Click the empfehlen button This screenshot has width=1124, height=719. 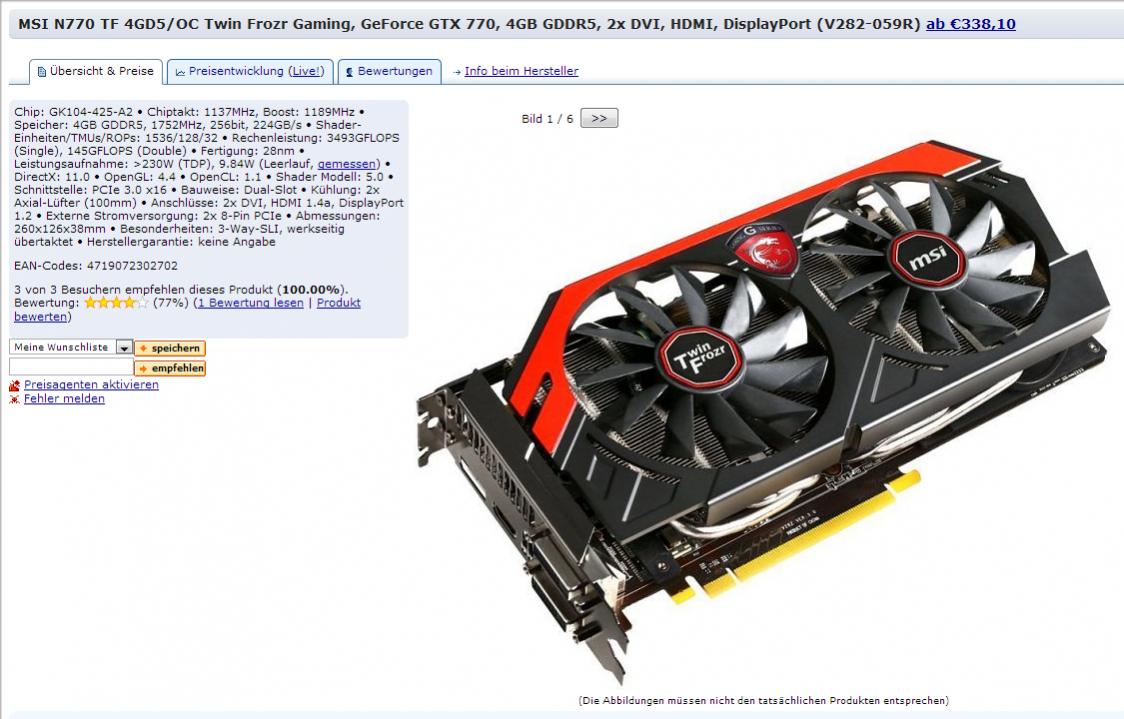tap(170, 368)
